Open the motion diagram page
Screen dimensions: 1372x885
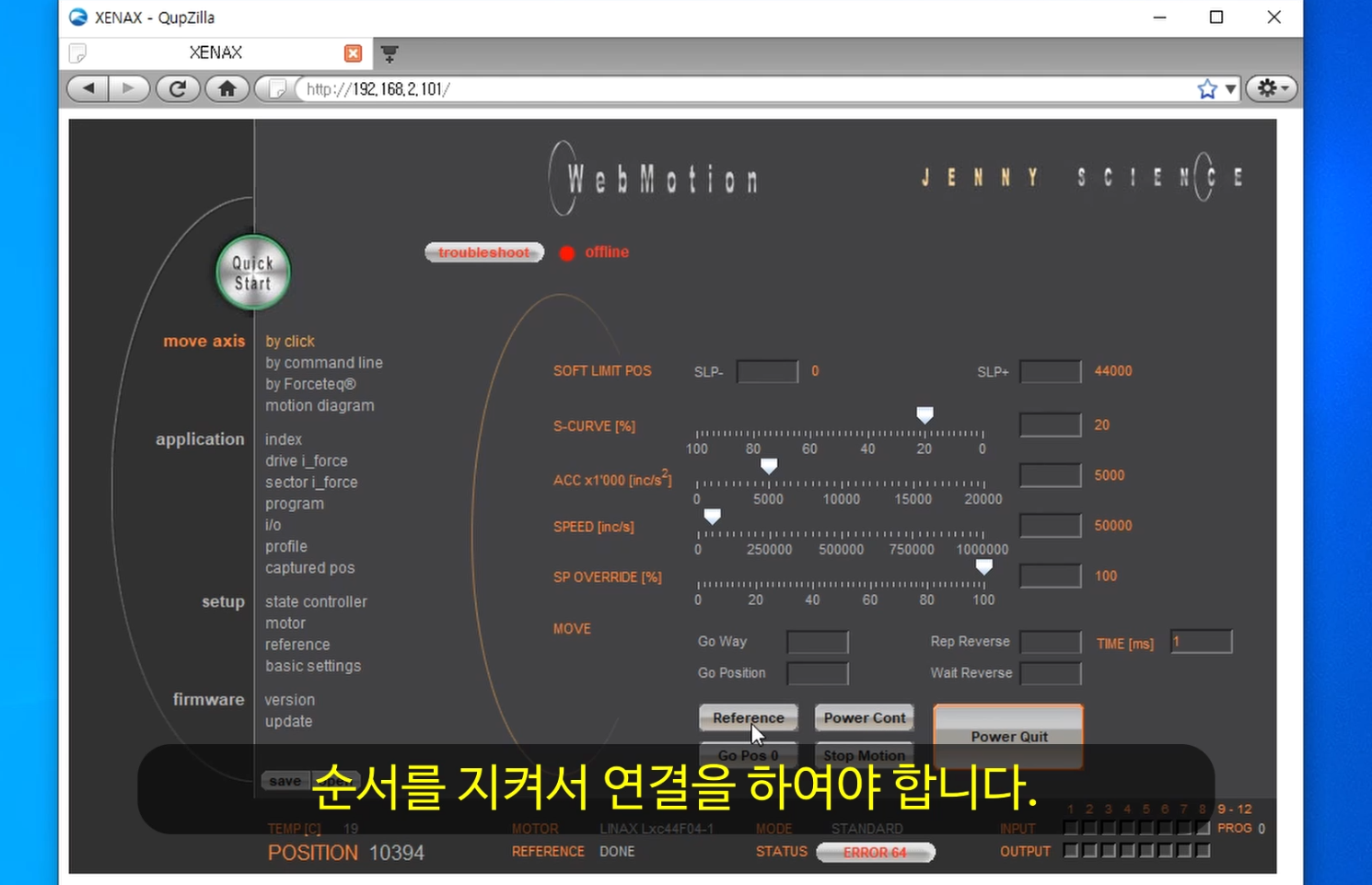[320, 405]
